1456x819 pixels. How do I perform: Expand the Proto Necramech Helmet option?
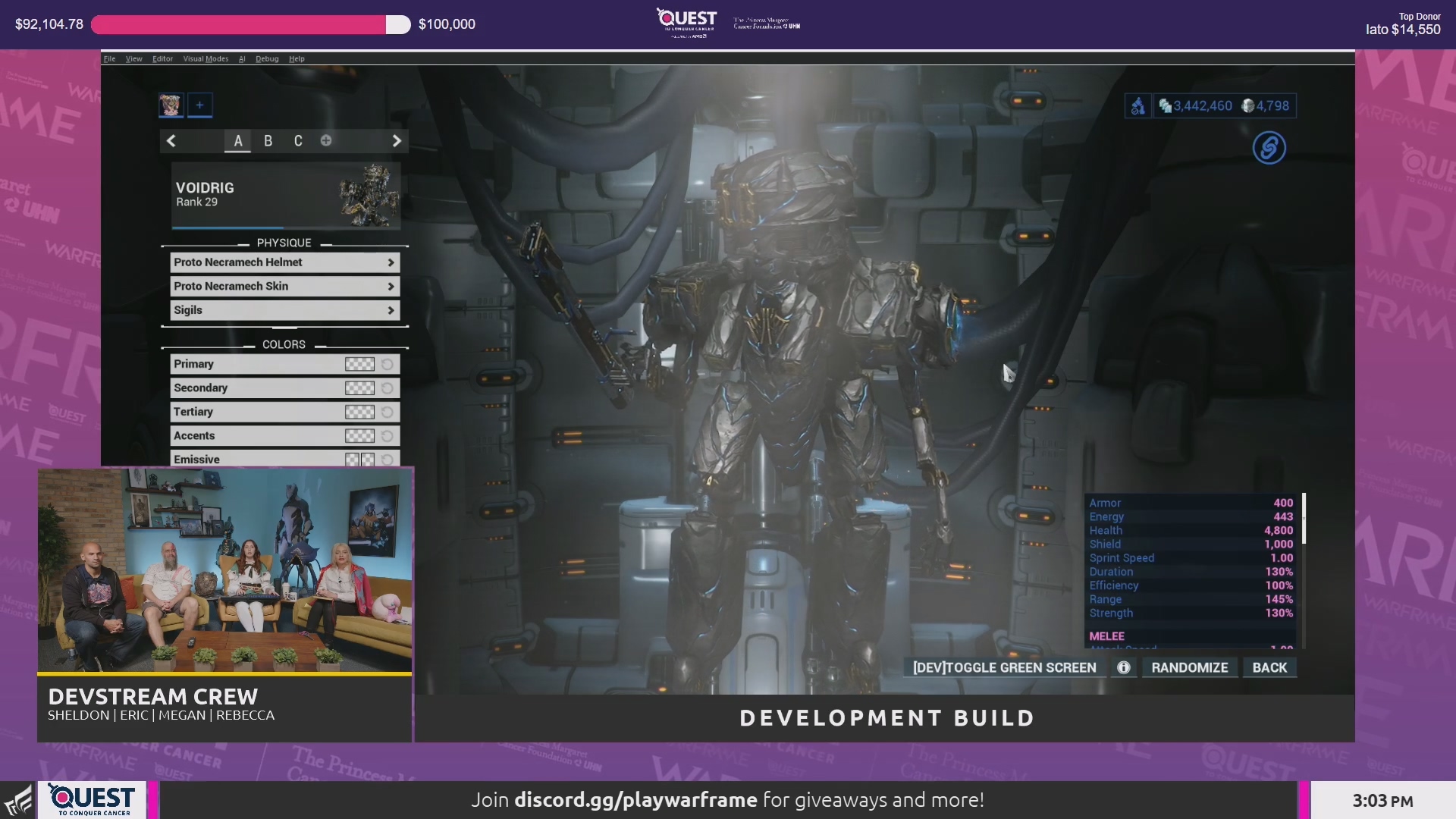(284, 262)
